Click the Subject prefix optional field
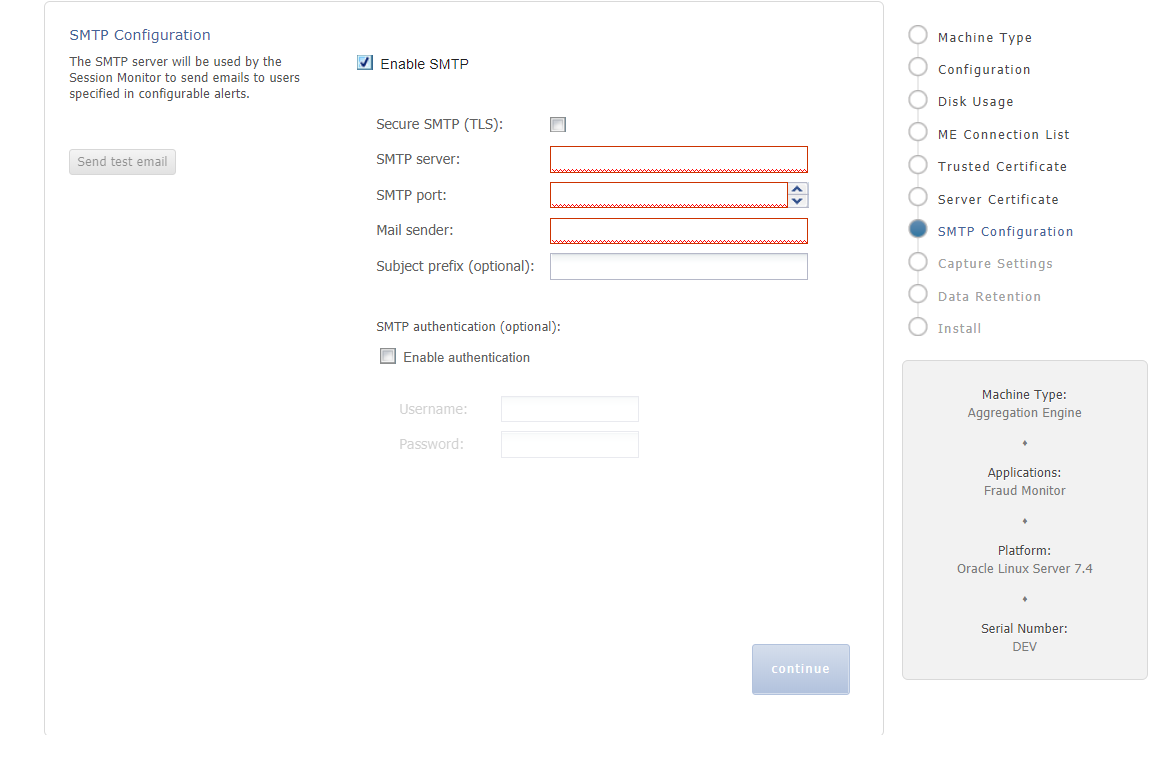The width and height of the screenshot is (1164, 776). pyautogui.click(x=678, y=266)
